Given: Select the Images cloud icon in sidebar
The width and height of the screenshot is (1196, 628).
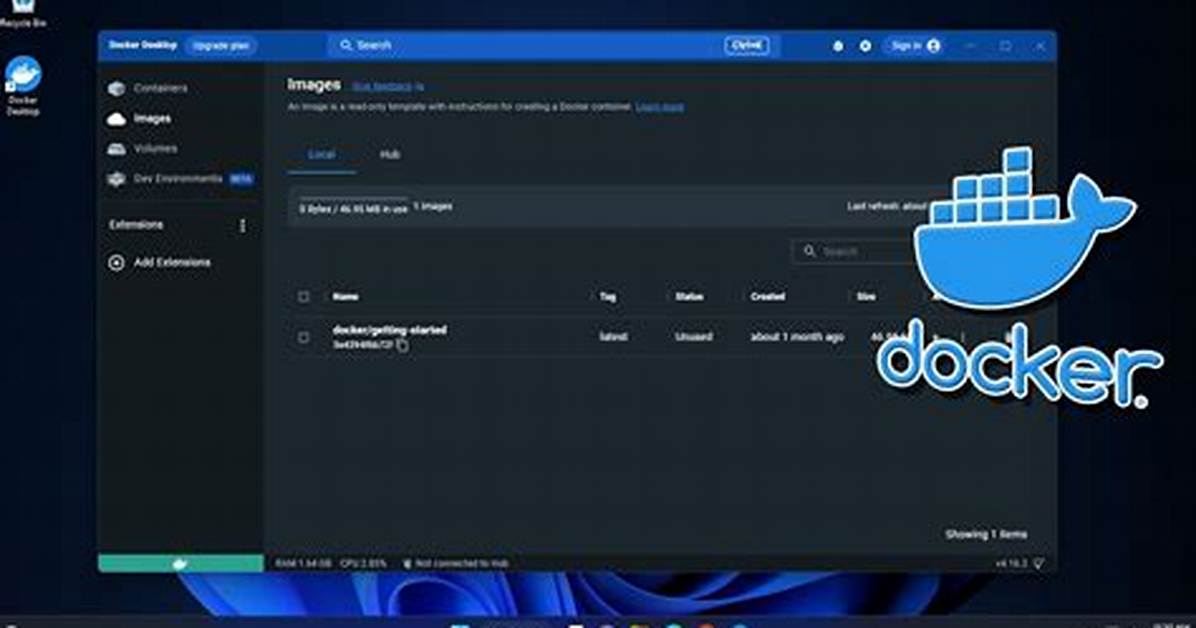Looking at the screenshot, I should (x=116, y=119).
